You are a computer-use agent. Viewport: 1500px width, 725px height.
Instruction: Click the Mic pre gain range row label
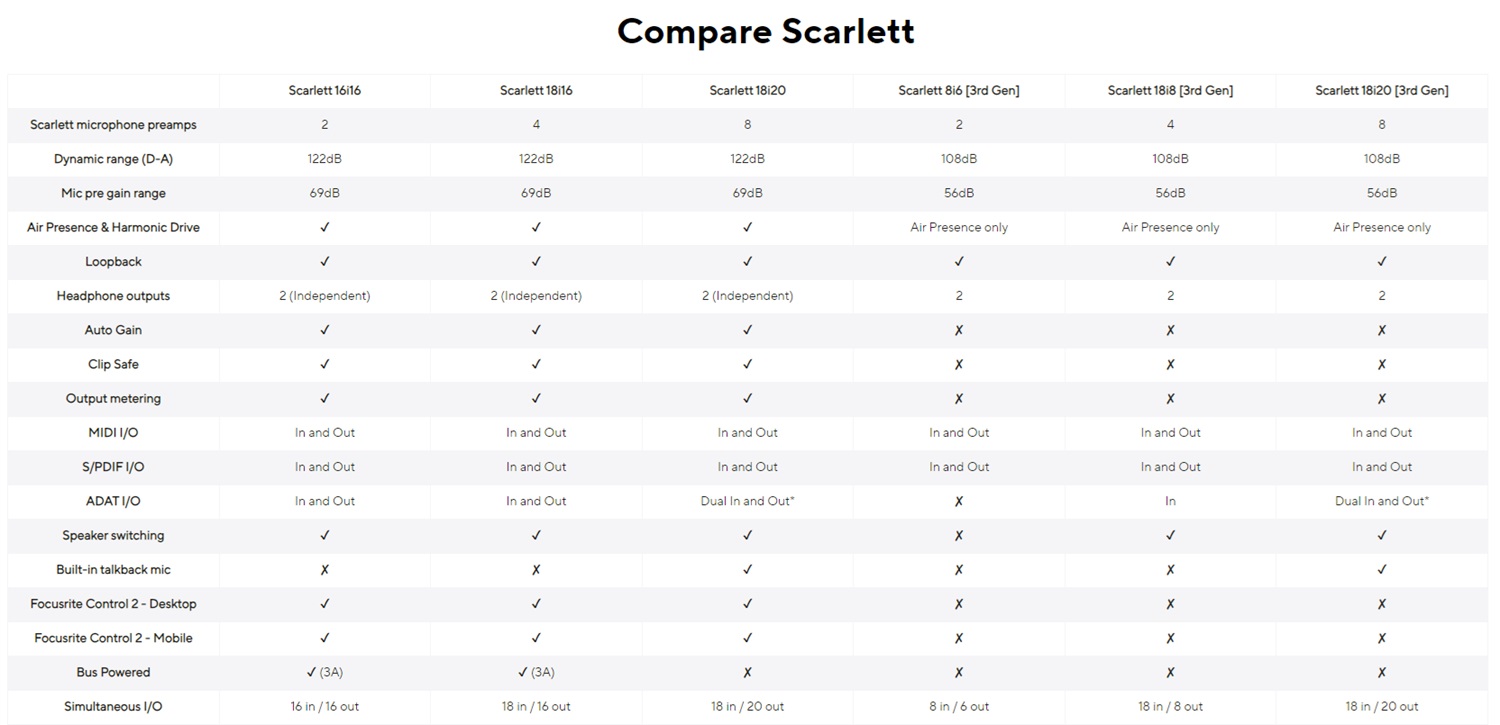[113, 194]
